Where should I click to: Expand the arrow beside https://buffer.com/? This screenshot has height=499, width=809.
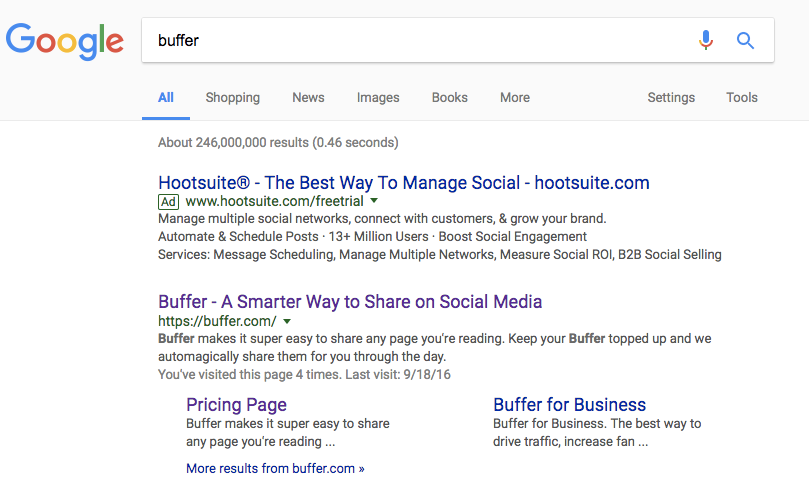pyautogui.click(x=287, y=321)
